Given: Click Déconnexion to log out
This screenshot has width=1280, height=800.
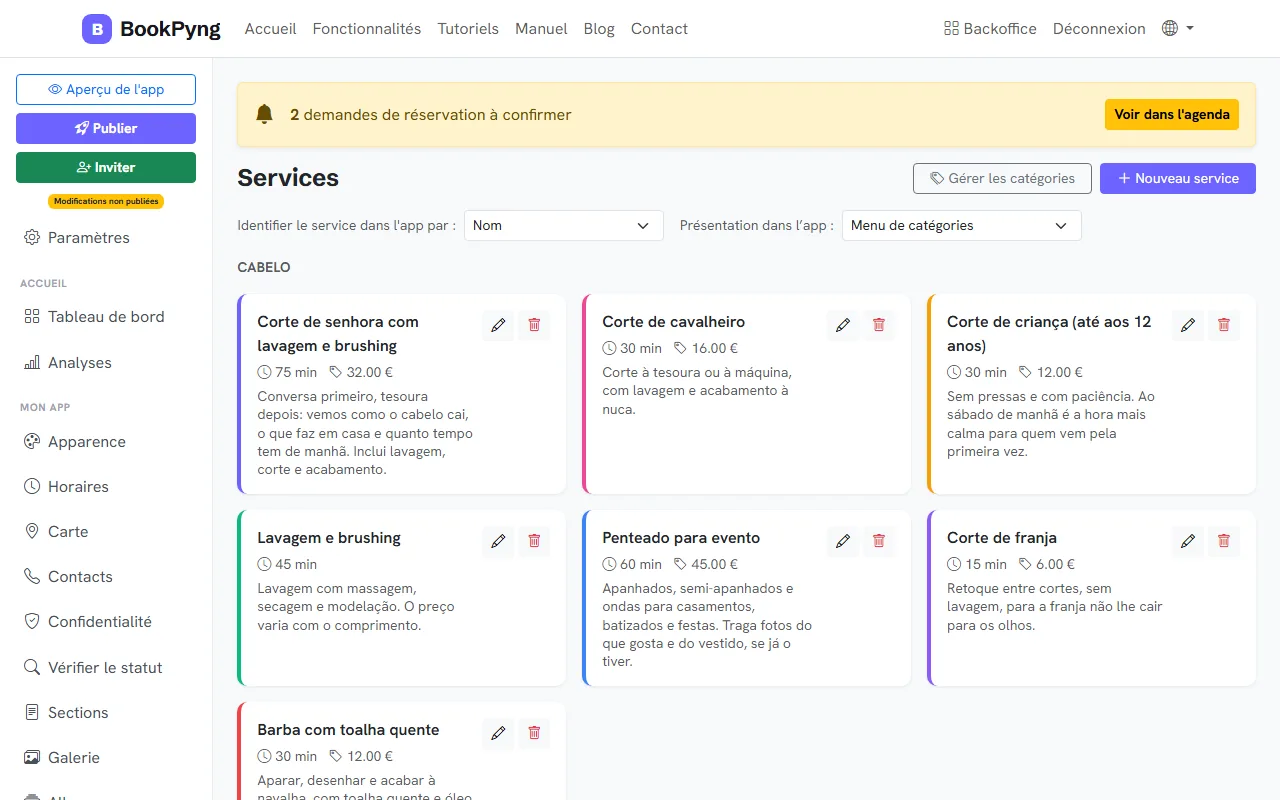Looking at the screenshot, I should pos(1099,29).
